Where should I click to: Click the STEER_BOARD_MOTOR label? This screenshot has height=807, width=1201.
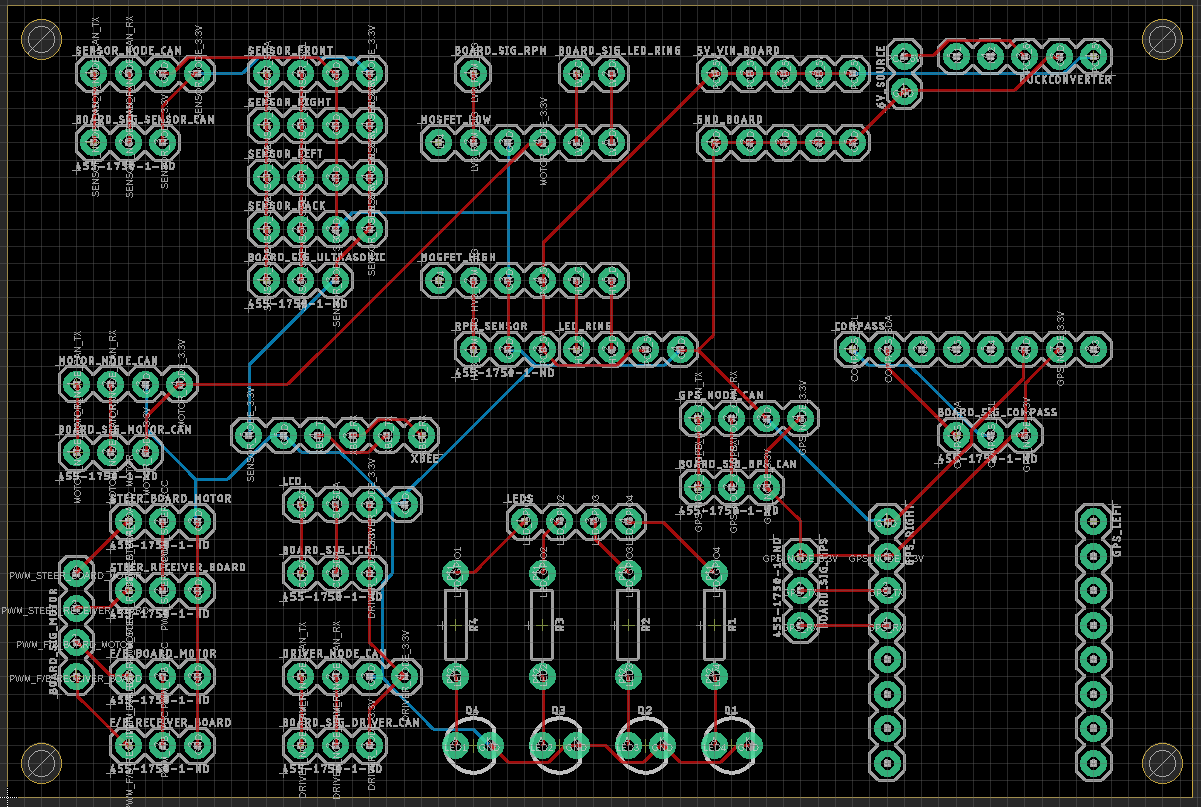(x=170, y=499)
